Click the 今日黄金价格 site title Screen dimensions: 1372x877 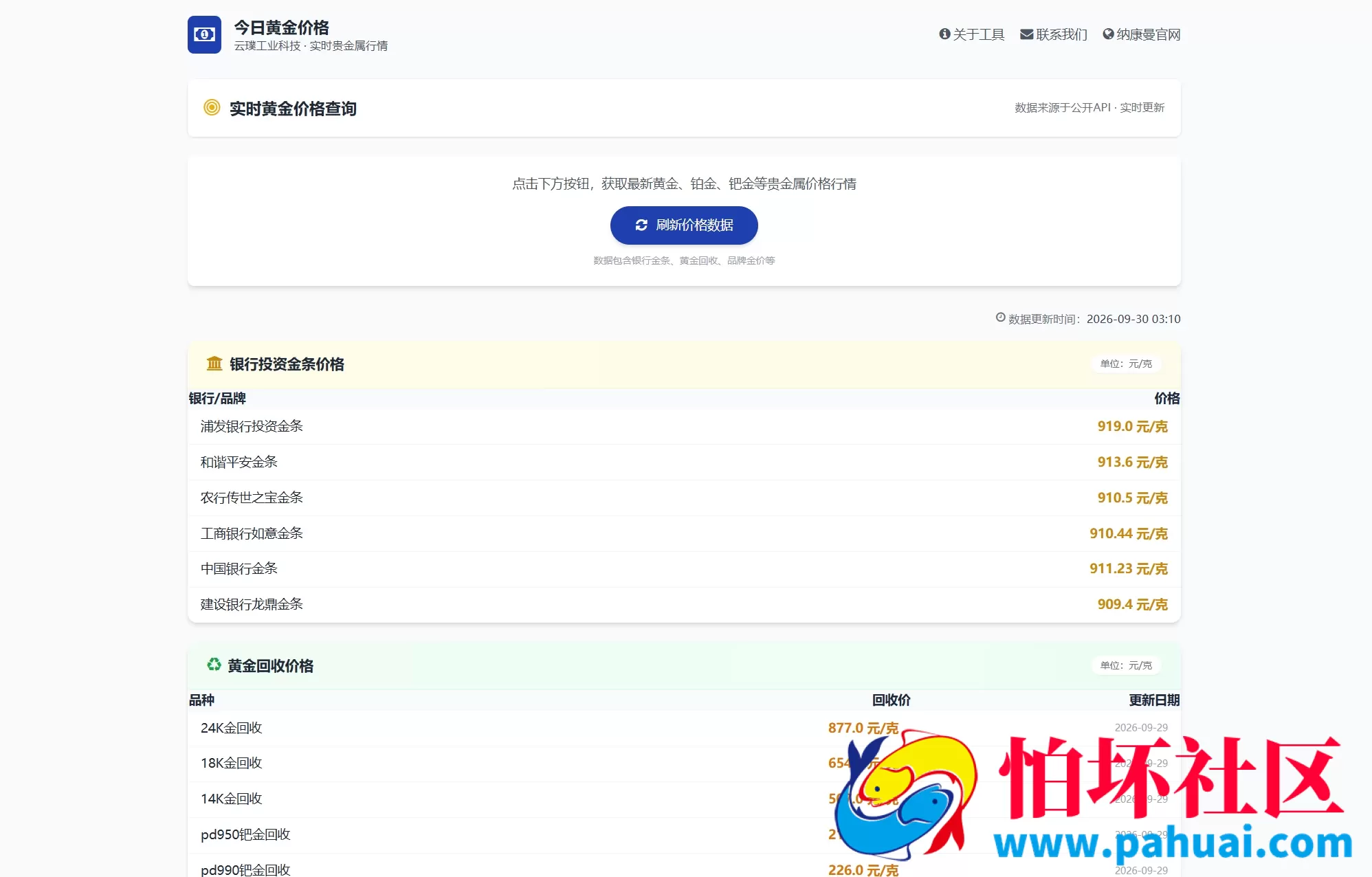coord(282,27)
